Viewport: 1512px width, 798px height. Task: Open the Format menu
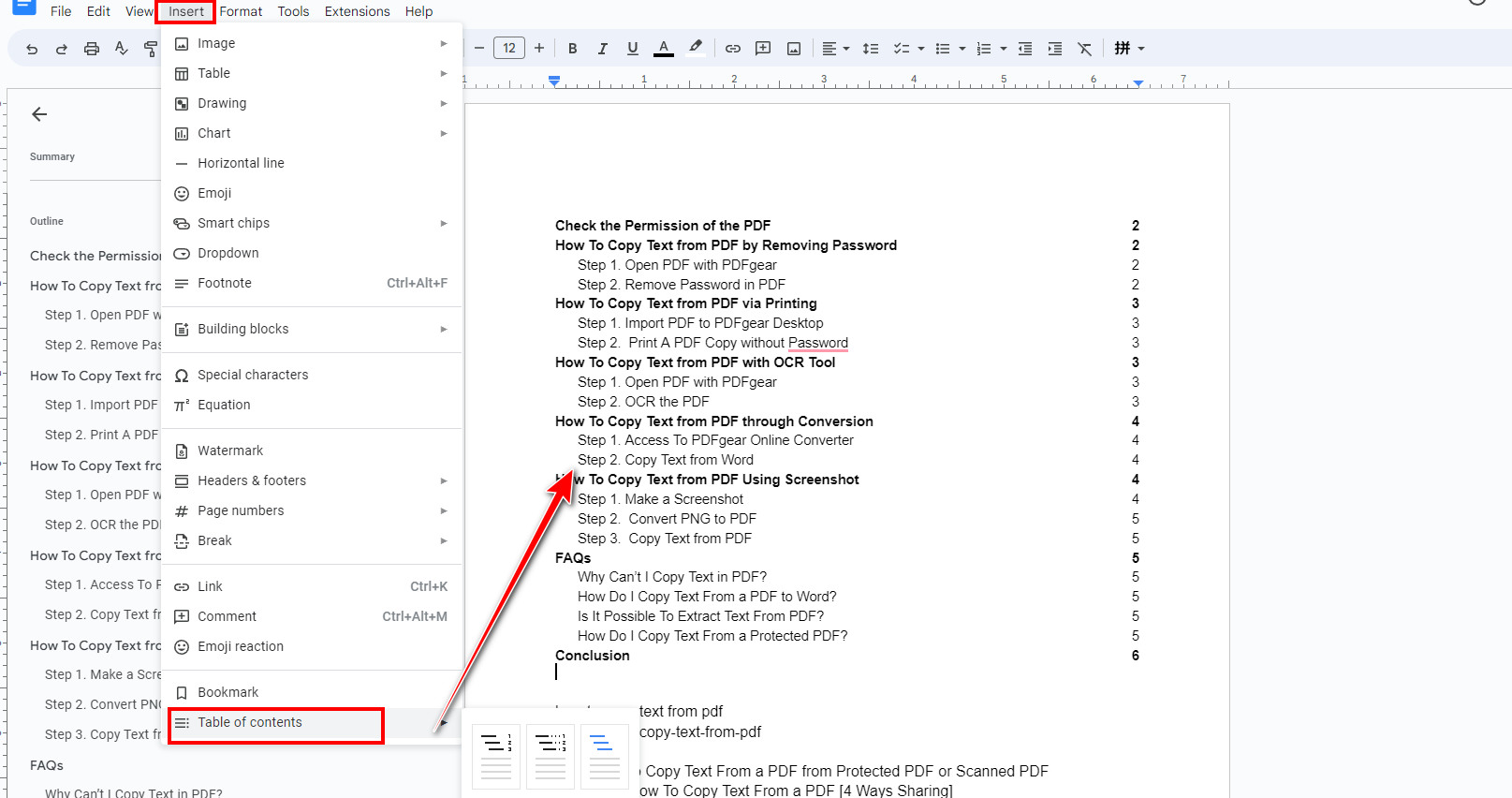tap(241, 11)
